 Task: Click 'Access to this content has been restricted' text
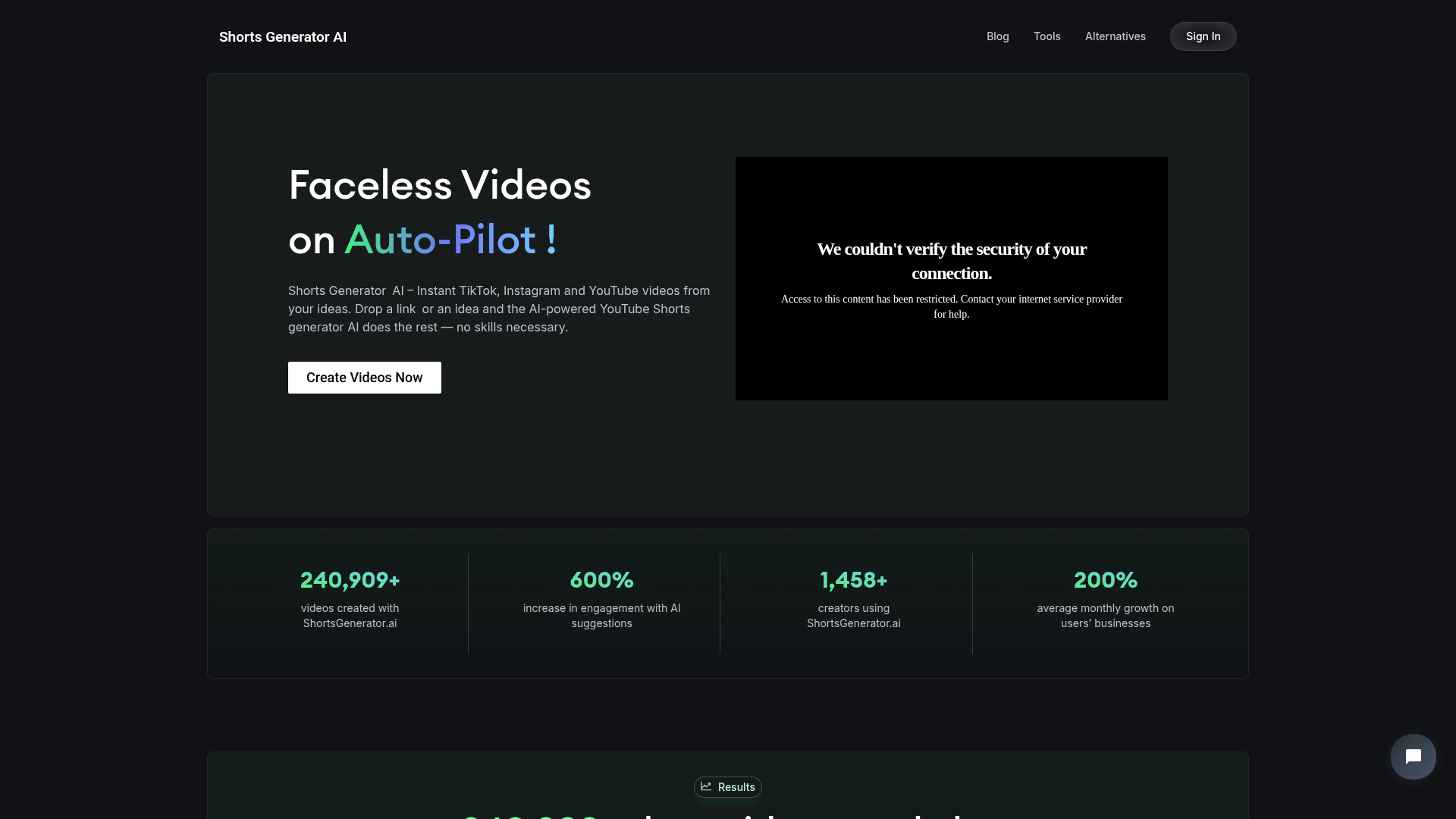click(x=951, y=306)
